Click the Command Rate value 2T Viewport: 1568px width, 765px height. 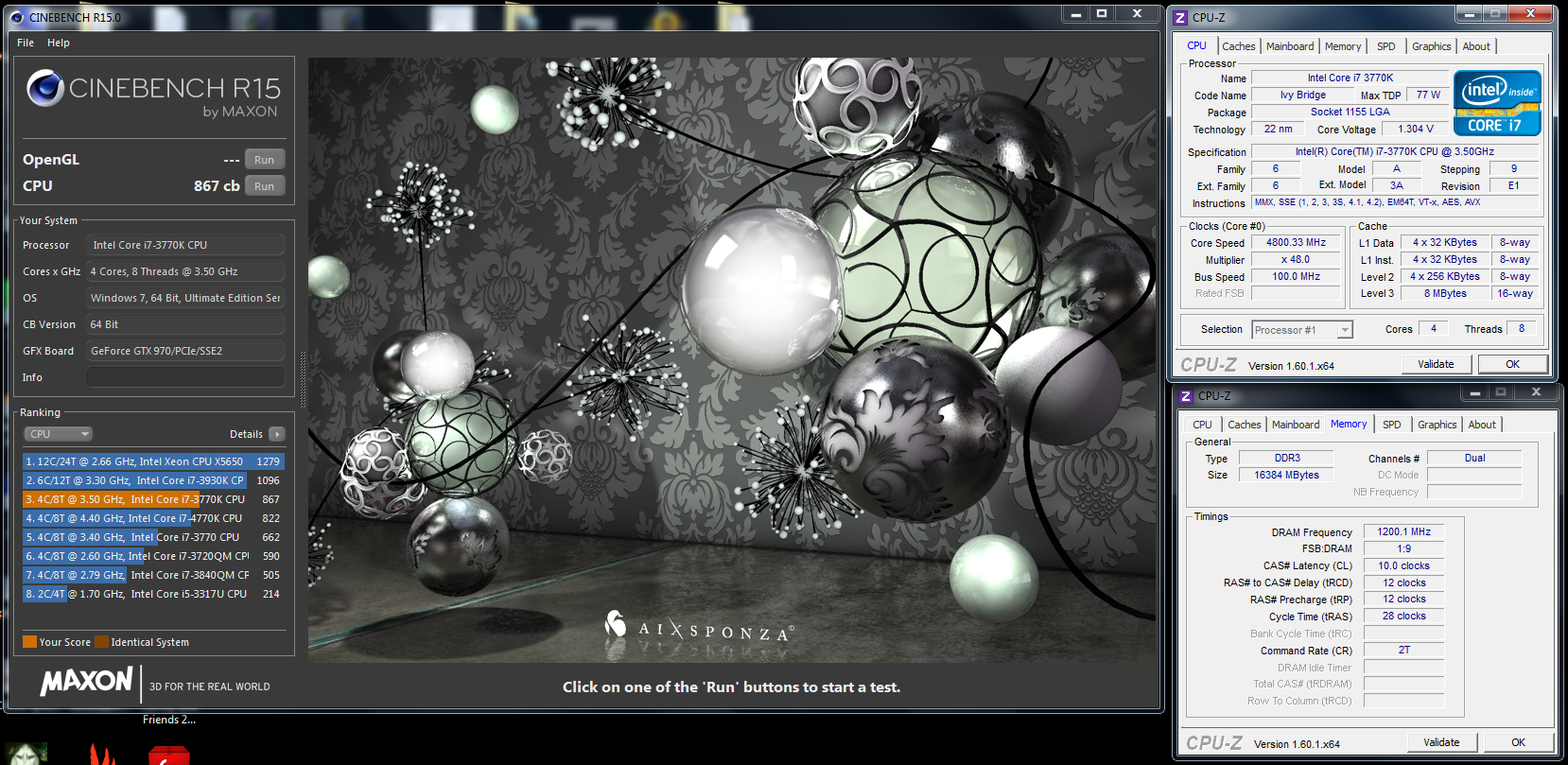[1403, 650]
